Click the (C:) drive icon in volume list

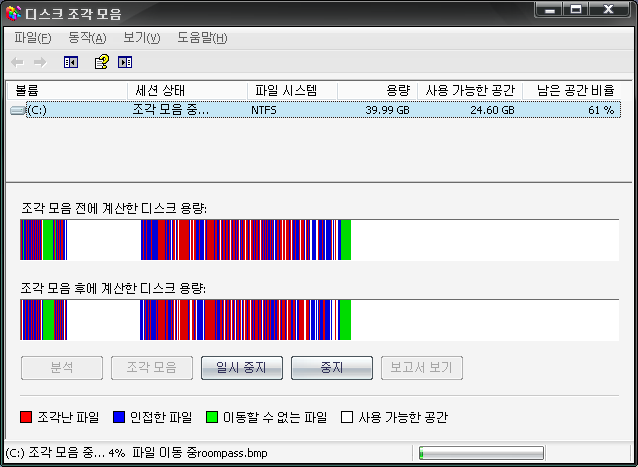tap(18, 110)
